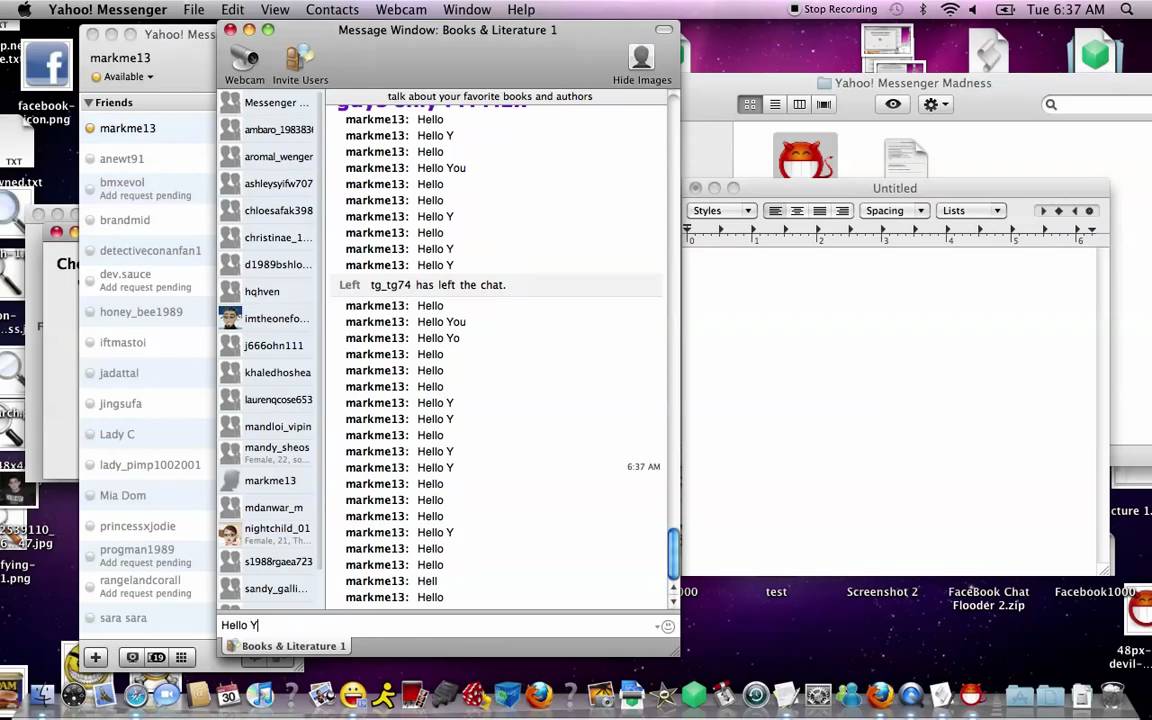Open the Spacing dropdown in Untitled
Viewport: 1152px width, 720px height.
pos(894,211)
